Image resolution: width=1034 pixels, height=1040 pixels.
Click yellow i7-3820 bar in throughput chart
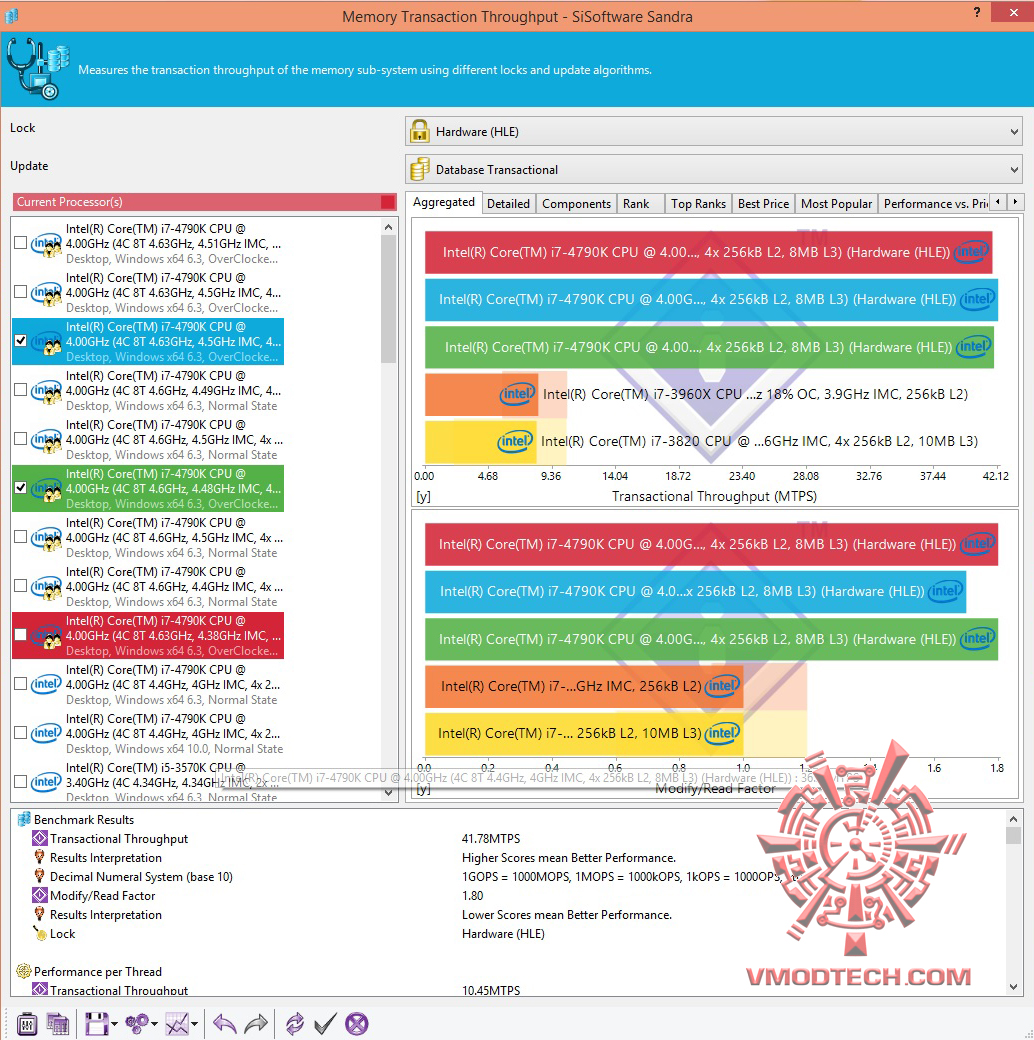click(x=481, y=441)
